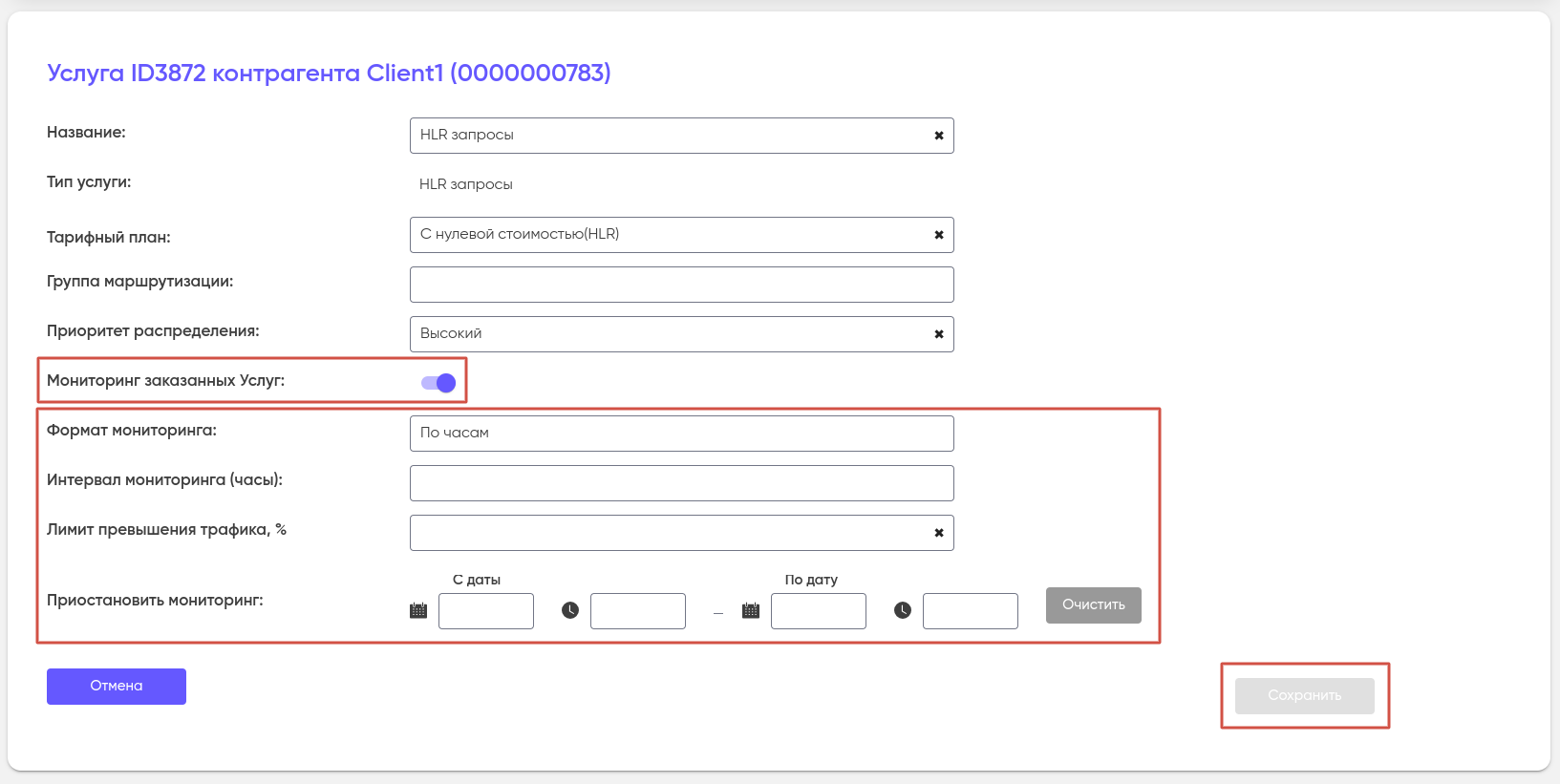
Task: Focus the Название text field
Action: (682, 136)
